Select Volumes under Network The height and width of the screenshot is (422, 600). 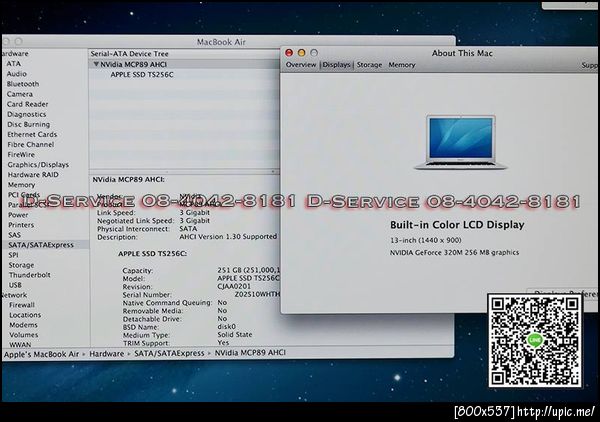pos(24,335)
